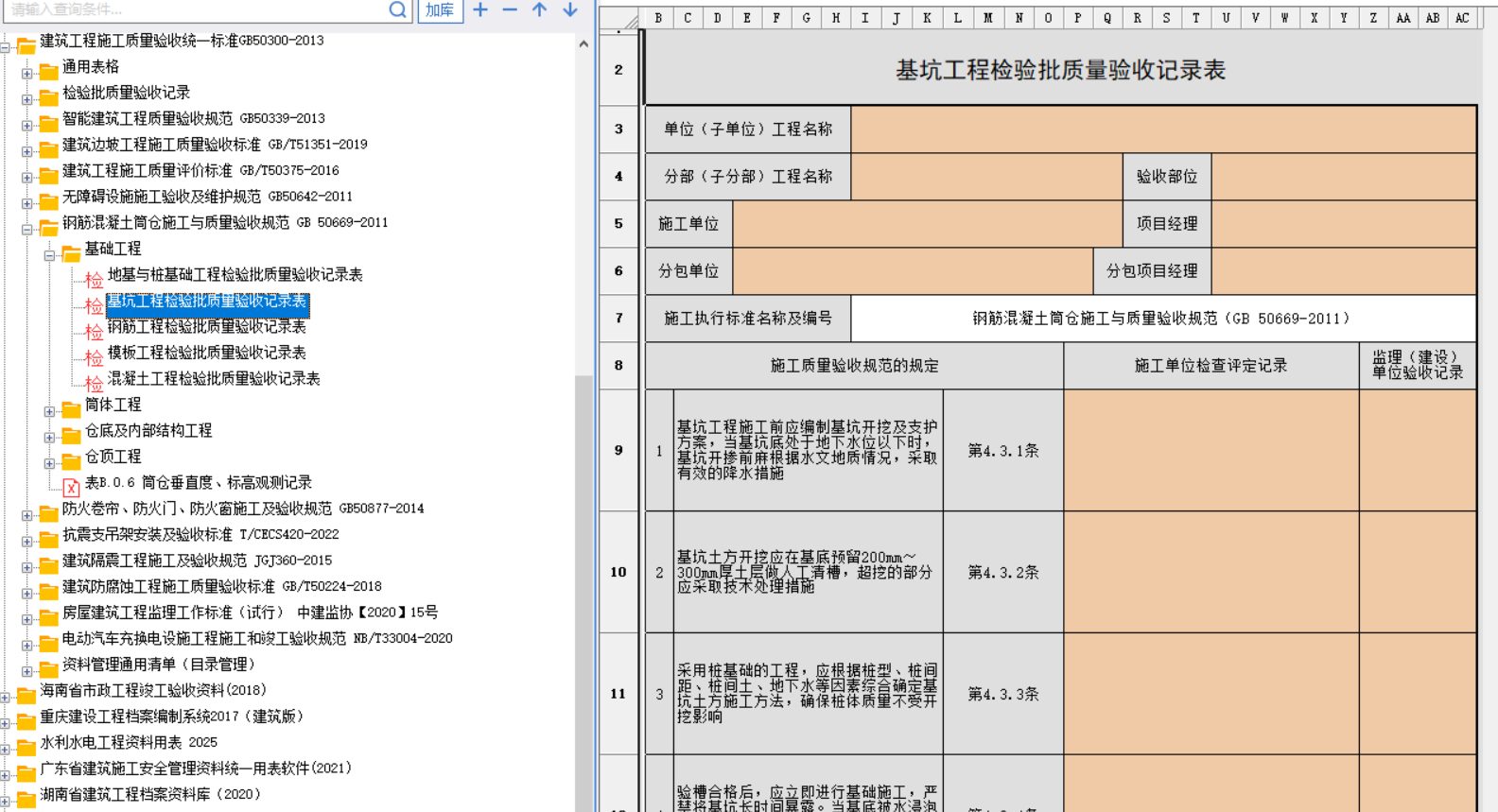Click the plus icon in the toolbar
1498x812 pixels.
click(480, 9)
